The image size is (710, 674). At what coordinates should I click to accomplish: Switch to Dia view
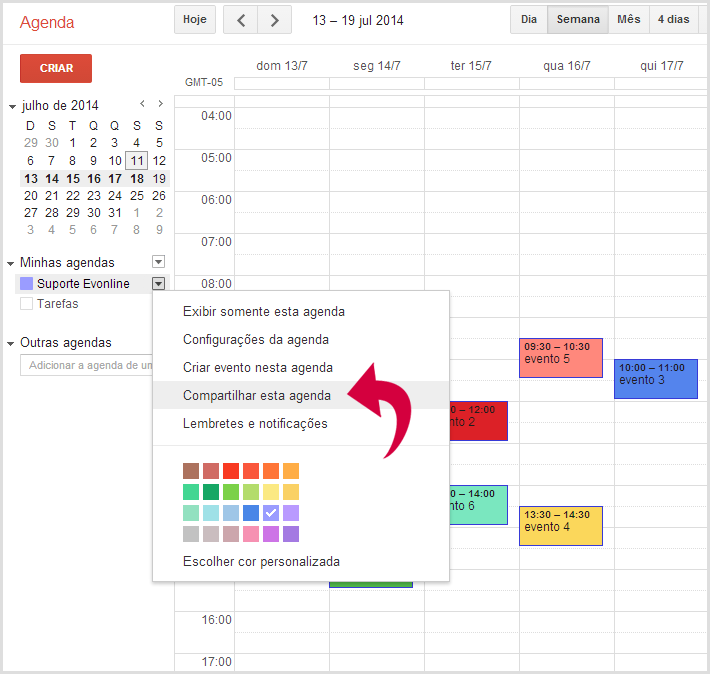tap(529, 19)
